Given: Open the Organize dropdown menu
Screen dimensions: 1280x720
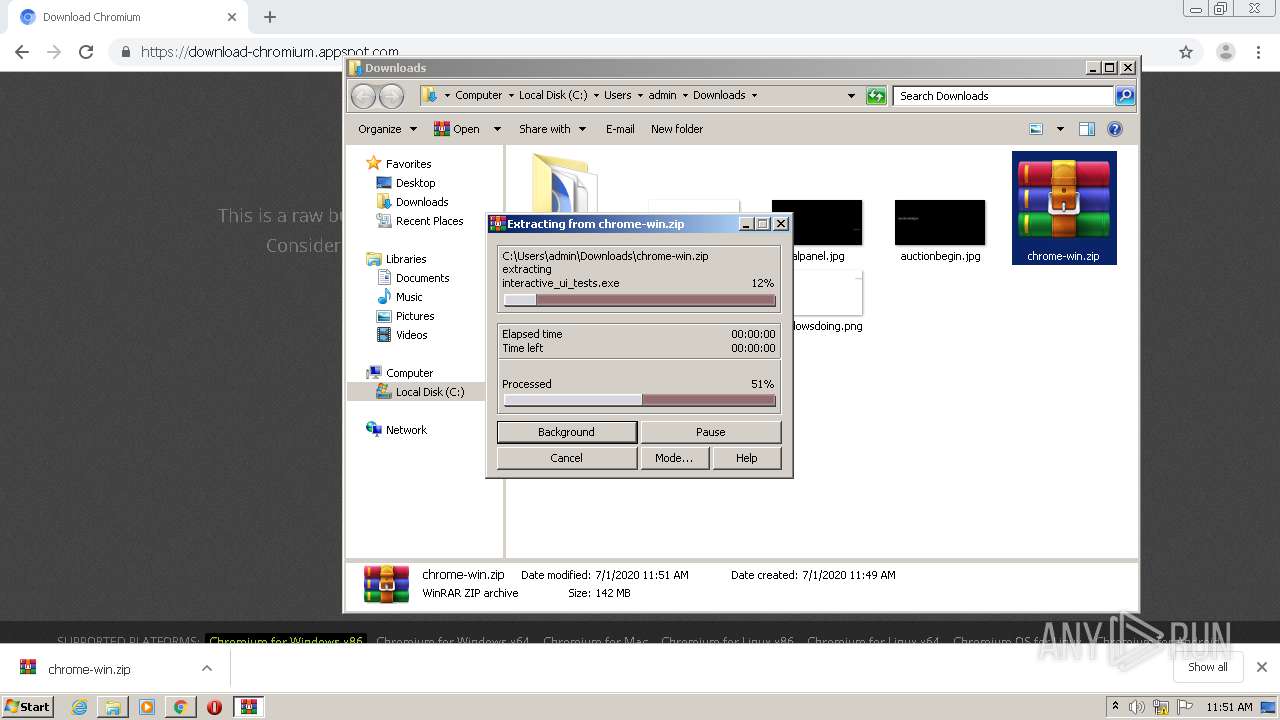Looking at the screenshot, I should 387,129.
